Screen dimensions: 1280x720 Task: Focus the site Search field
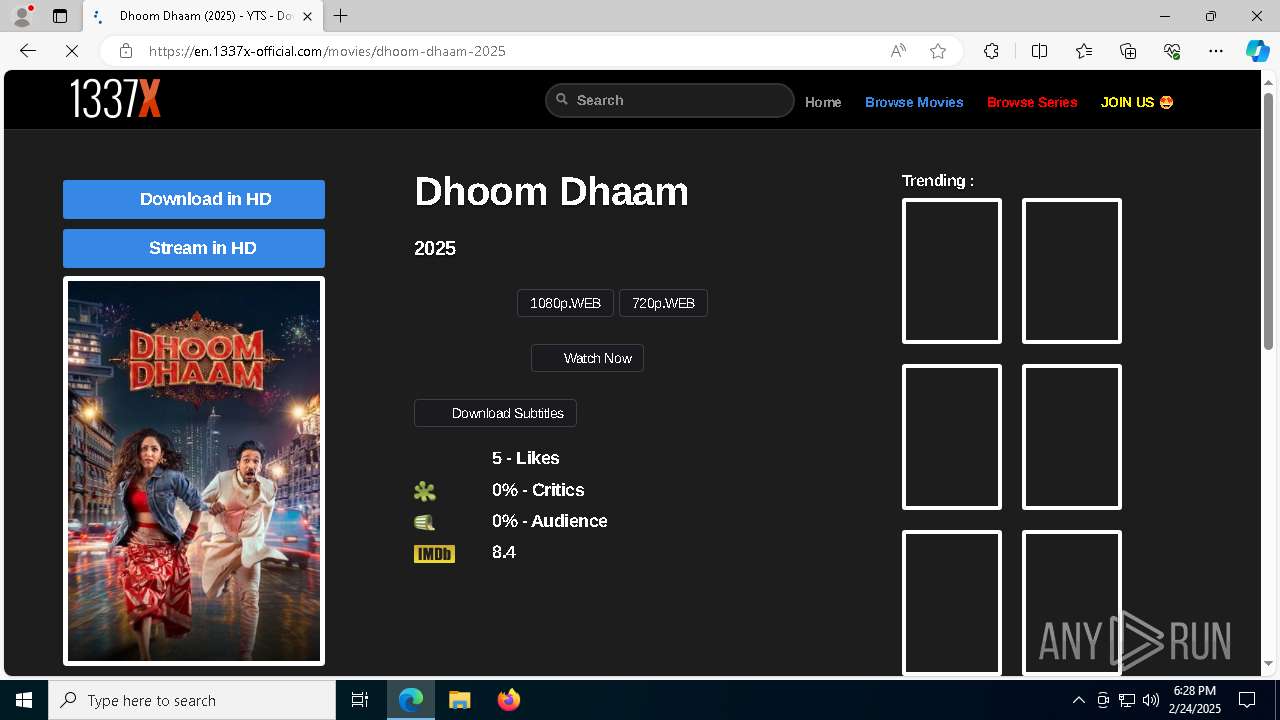[x=670, y=100]
